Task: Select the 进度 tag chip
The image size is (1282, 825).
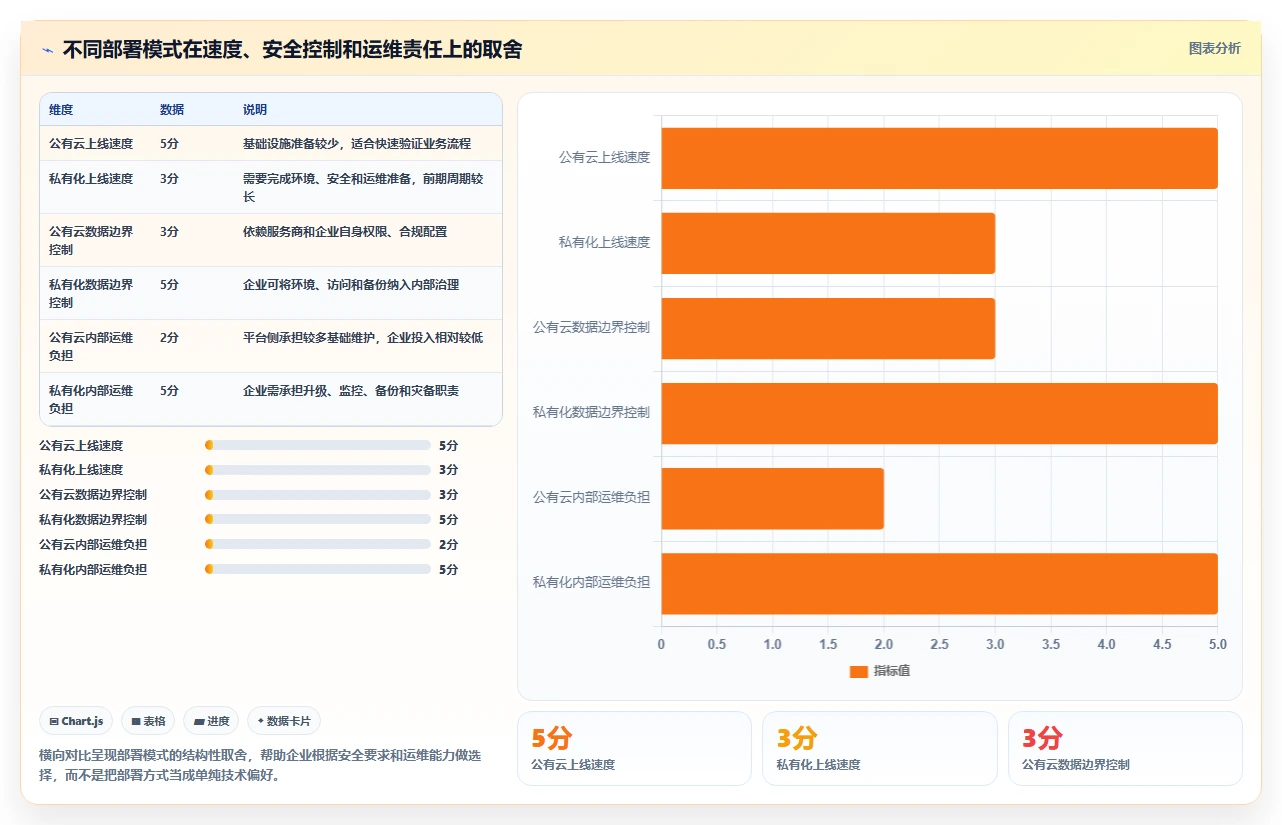Action: pyautogui.click(x=211, y=721)
